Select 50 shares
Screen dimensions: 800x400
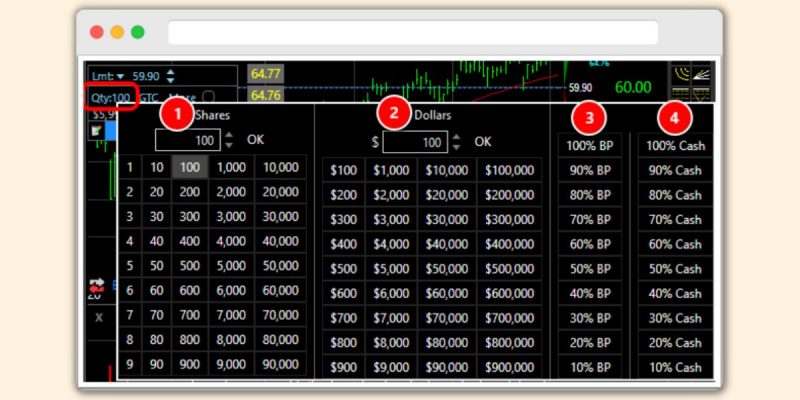point(157,266)
